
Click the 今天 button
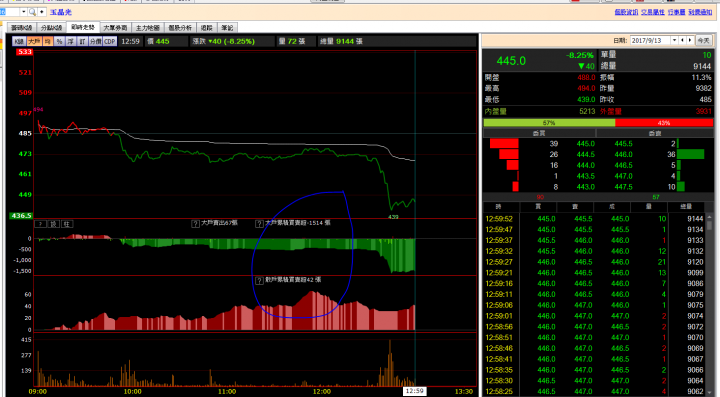pos(703,40)
